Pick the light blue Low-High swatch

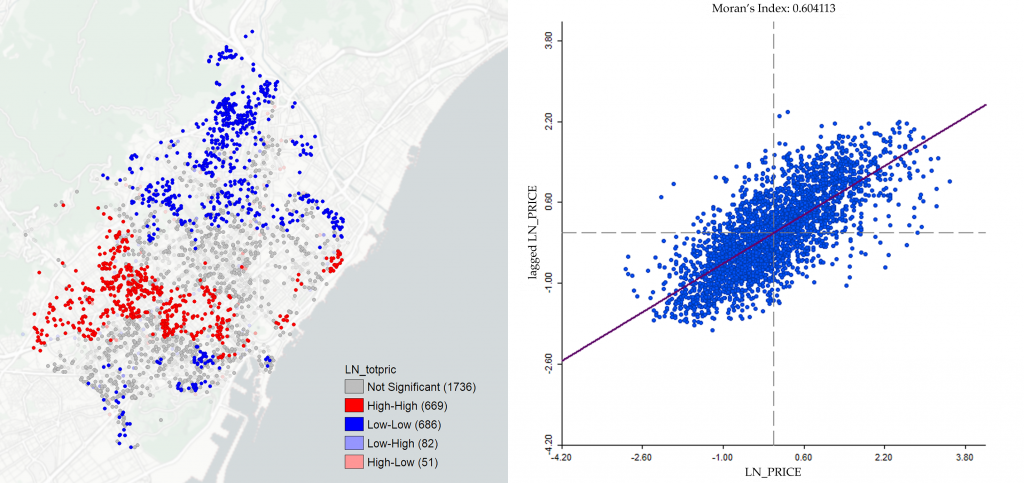(x=353, y=443)
